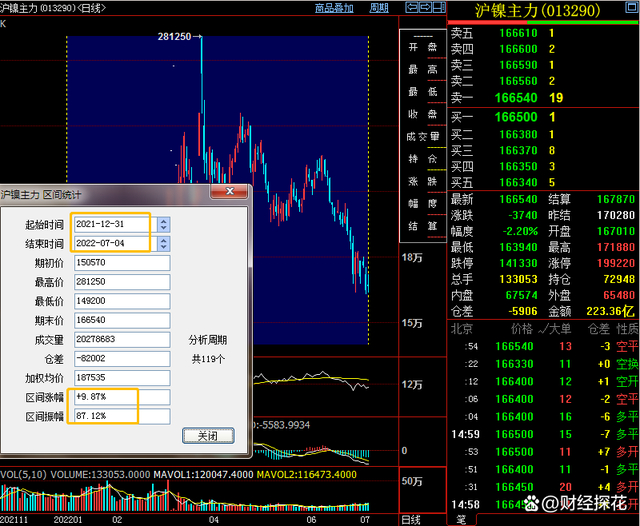Image resolution: width=640 pixels, height=526 pixels.
Task: Click the 开盘 value 167010
Action: tap(616, 231)
